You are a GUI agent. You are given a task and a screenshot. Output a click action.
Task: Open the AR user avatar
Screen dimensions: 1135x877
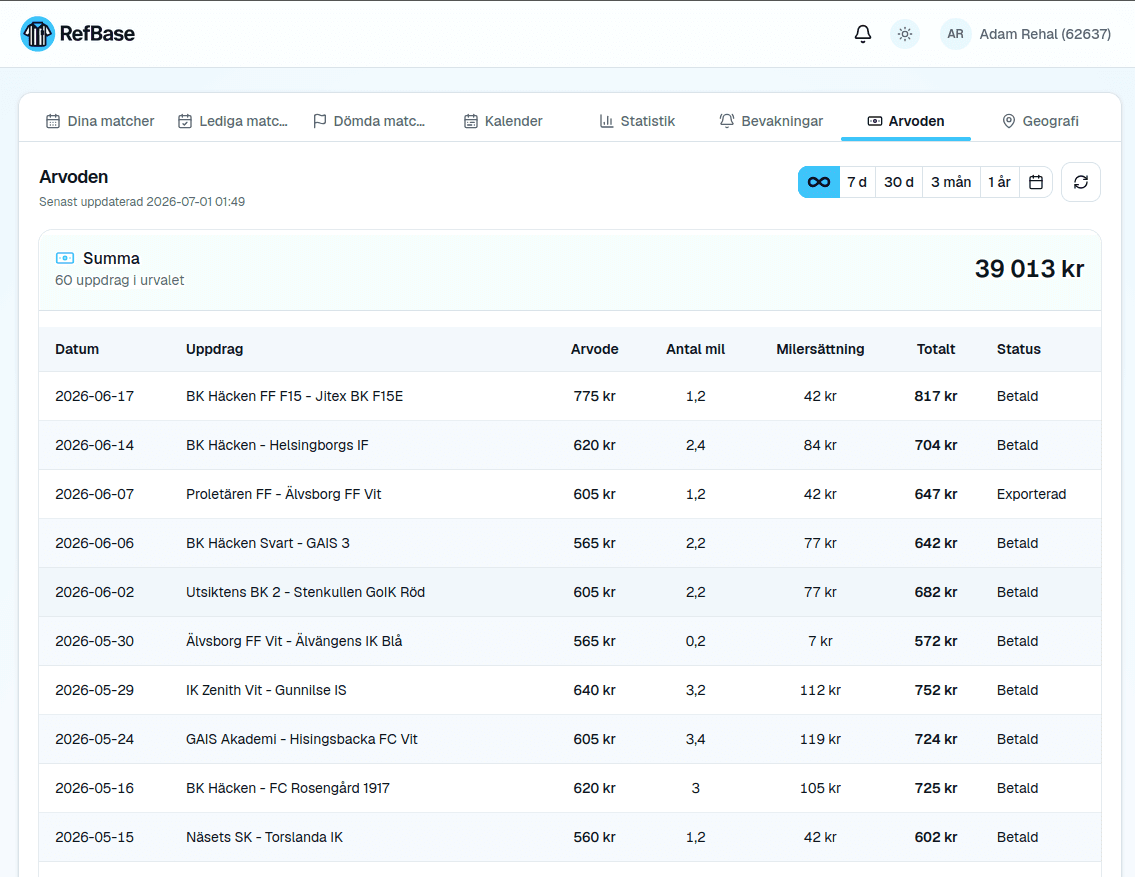[x=955, y=34]
